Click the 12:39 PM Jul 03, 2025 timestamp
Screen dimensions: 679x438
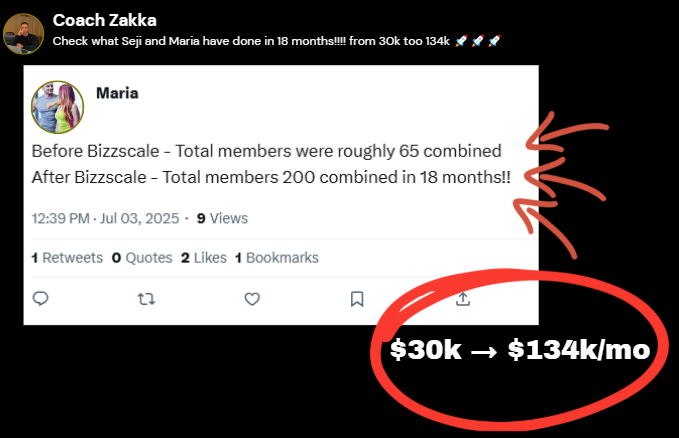click(x=108, y=218)
